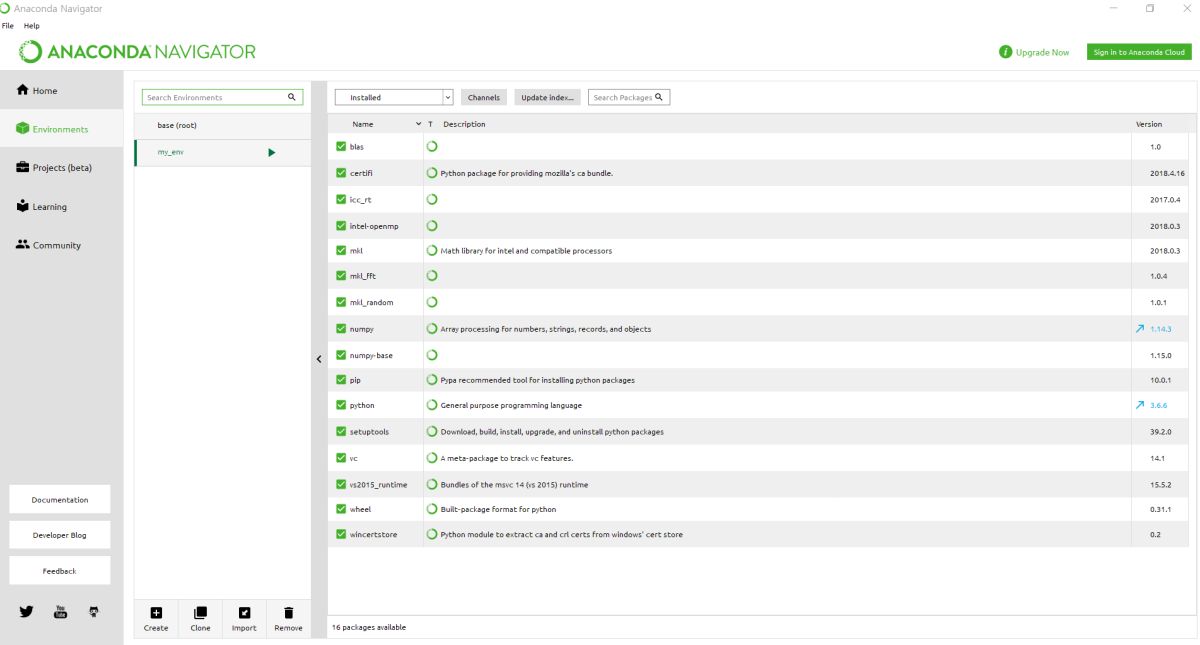The width and height of the screenshot is (1200, 645).
Task: Click the Community people icon
Action: [x=23, y=244]
